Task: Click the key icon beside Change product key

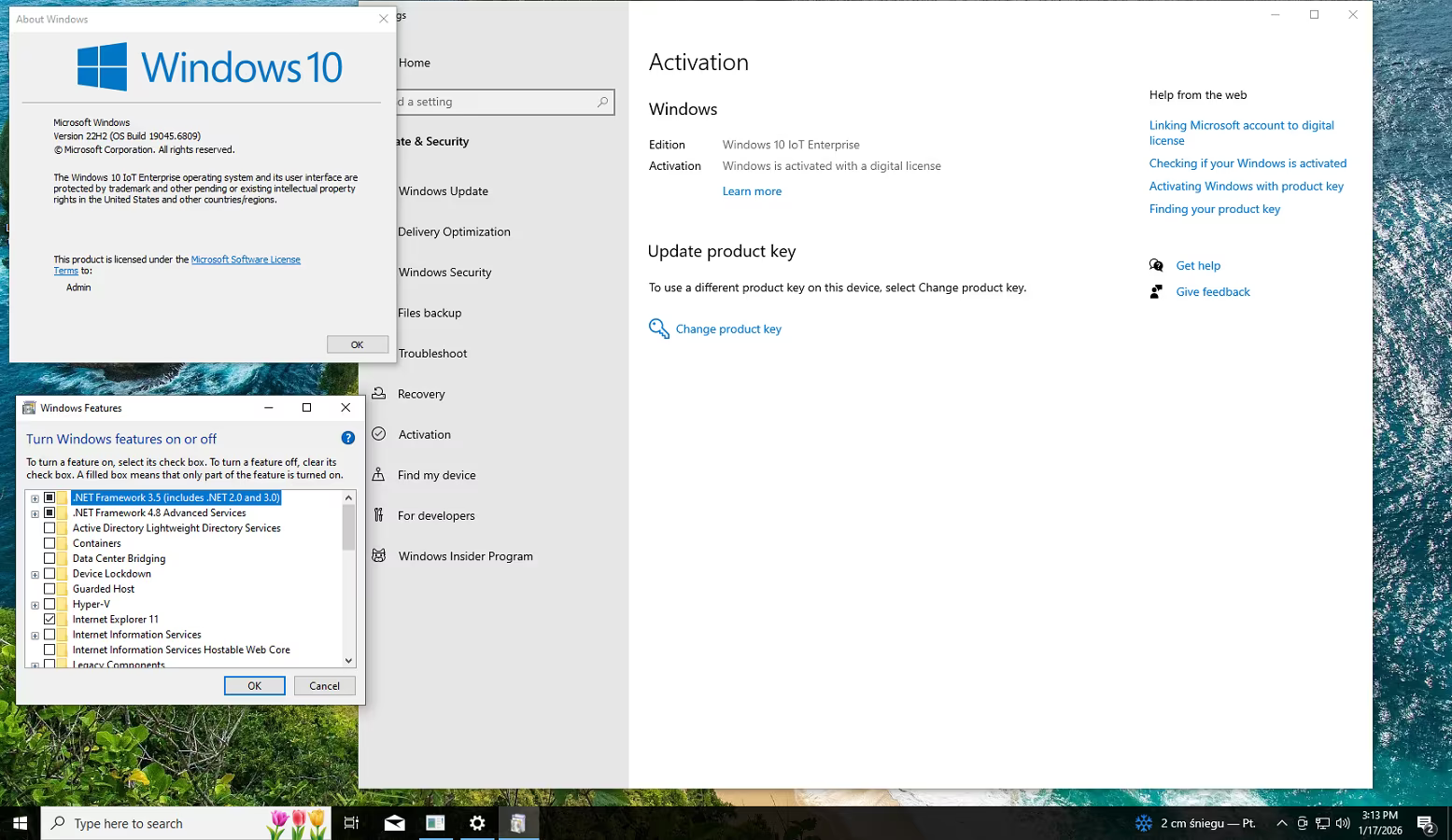Action: click(x=659, y=329)
